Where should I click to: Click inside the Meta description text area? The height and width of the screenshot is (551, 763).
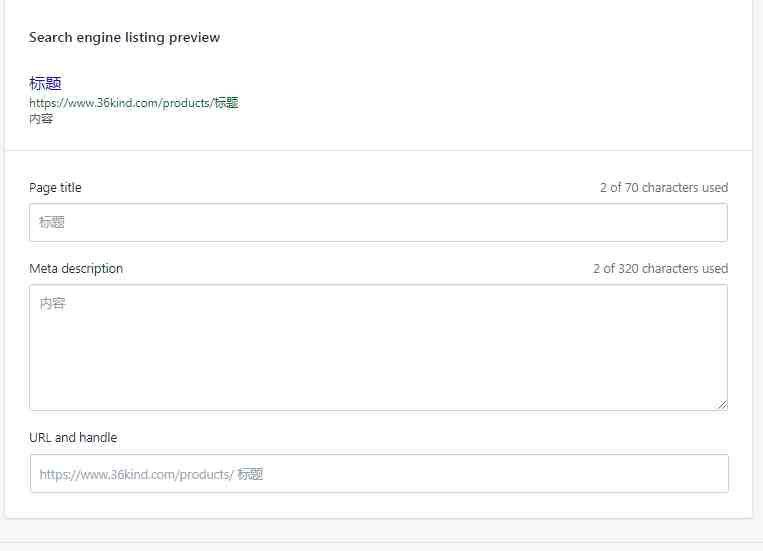[378, 348]
